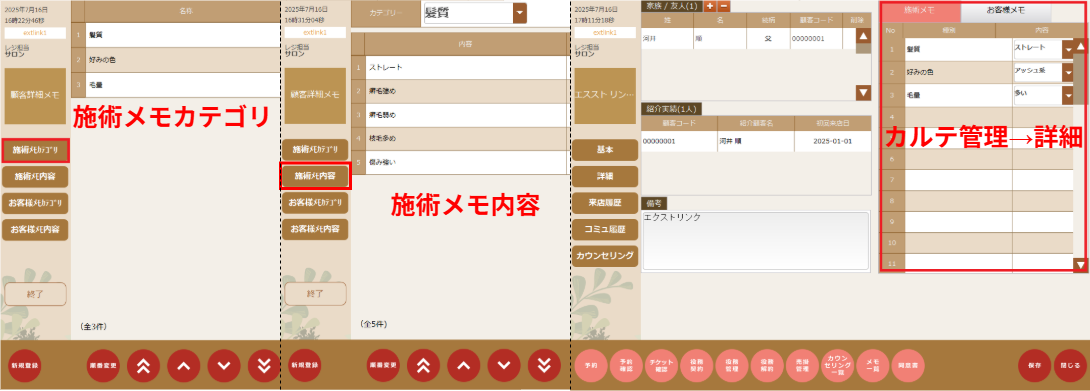Move item down one in 施術メモカテゴリ screen
The width and height of the screenshot is (1090, 391).
coord(224,365)
